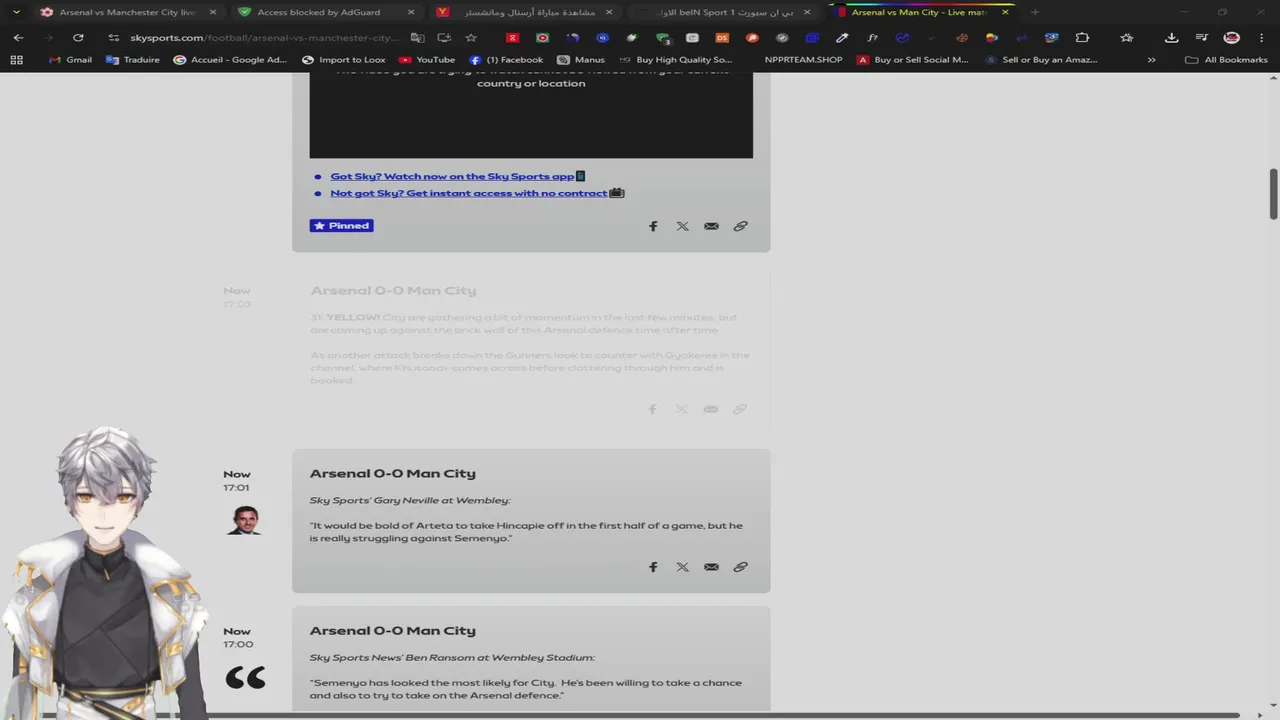
Task: Open Buy High Quality So... bookmark
Action: (675, 60)
